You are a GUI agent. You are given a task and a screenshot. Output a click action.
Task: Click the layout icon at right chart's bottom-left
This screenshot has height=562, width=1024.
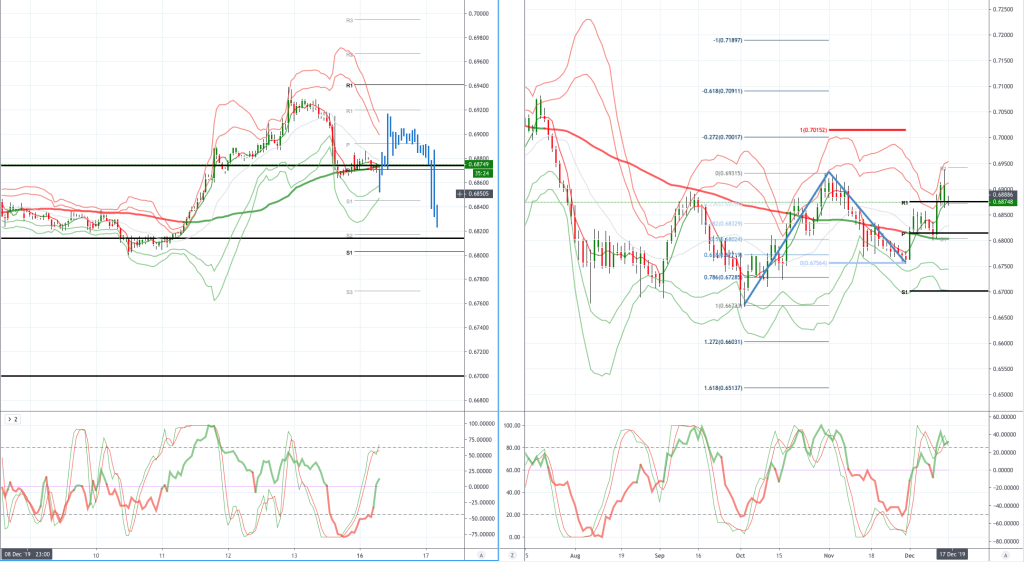coord(513,554)
